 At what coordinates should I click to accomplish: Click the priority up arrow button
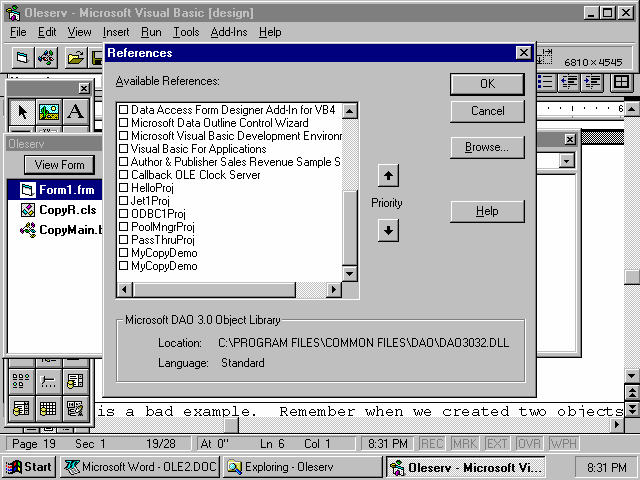[389, 177]
